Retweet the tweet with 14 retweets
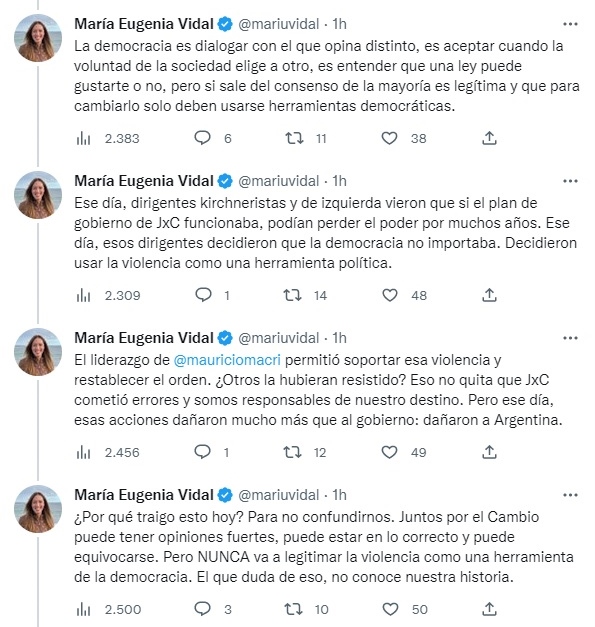Image resolution: width=595 pixels, height=627 pixels. (293, 296)
